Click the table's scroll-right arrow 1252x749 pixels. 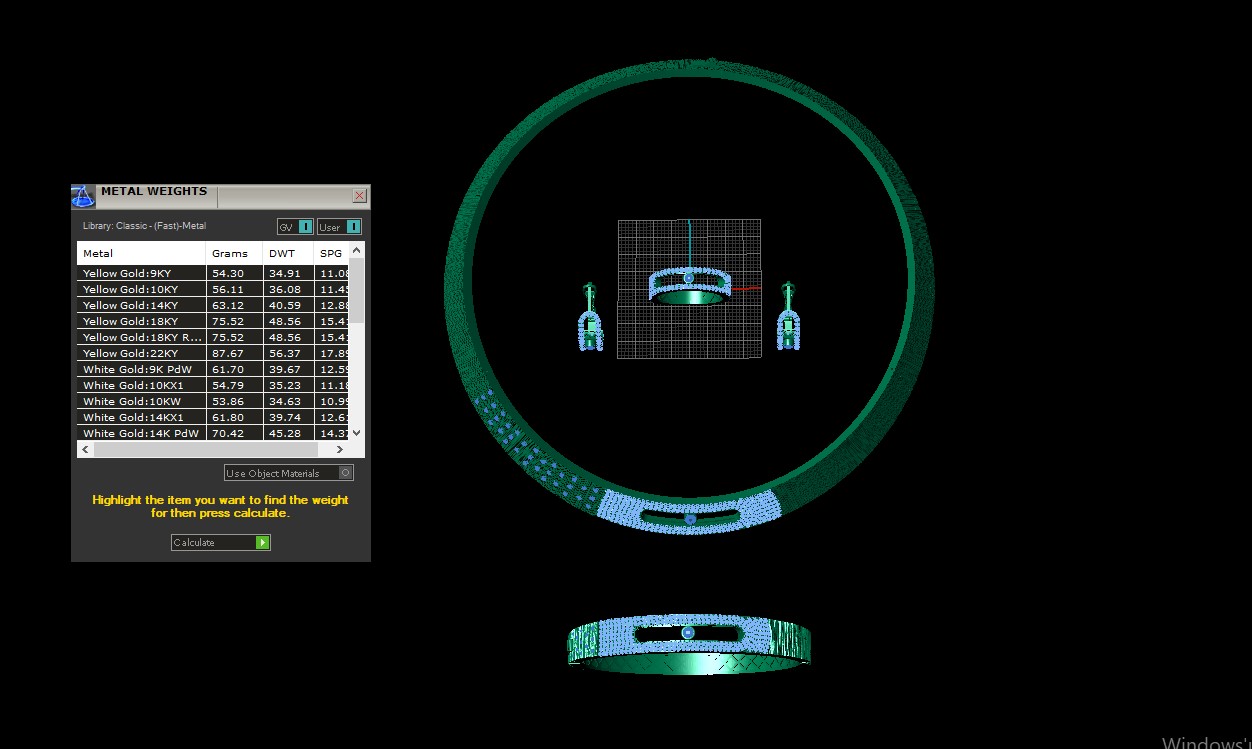(x=340, y=449)
